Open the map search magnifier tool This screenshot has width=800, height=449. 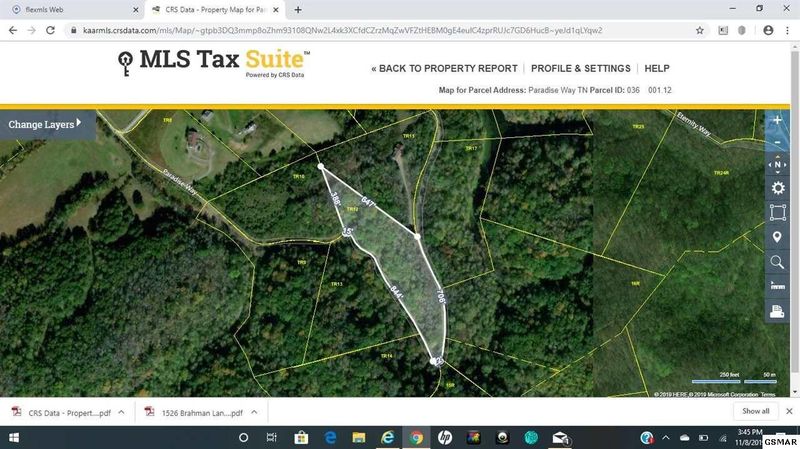tap(777, 262)
